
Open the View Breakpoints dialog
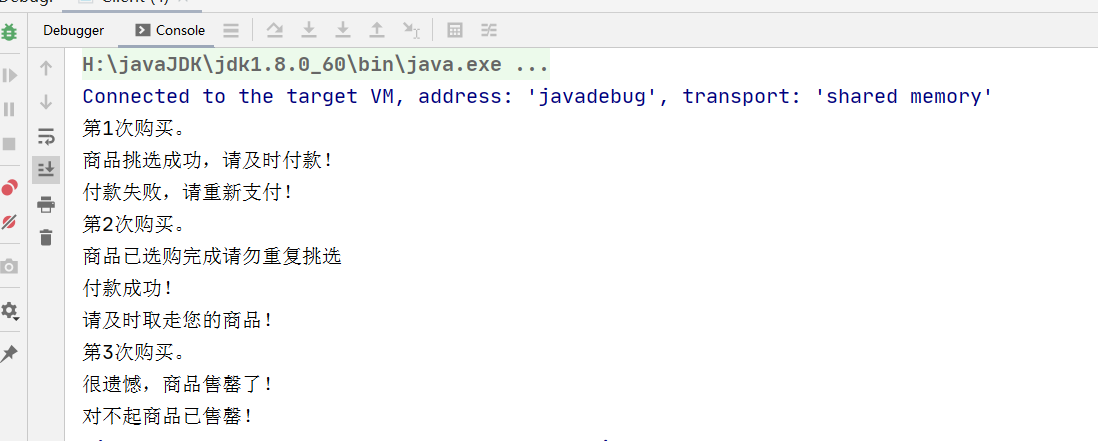tap(9, 188)
